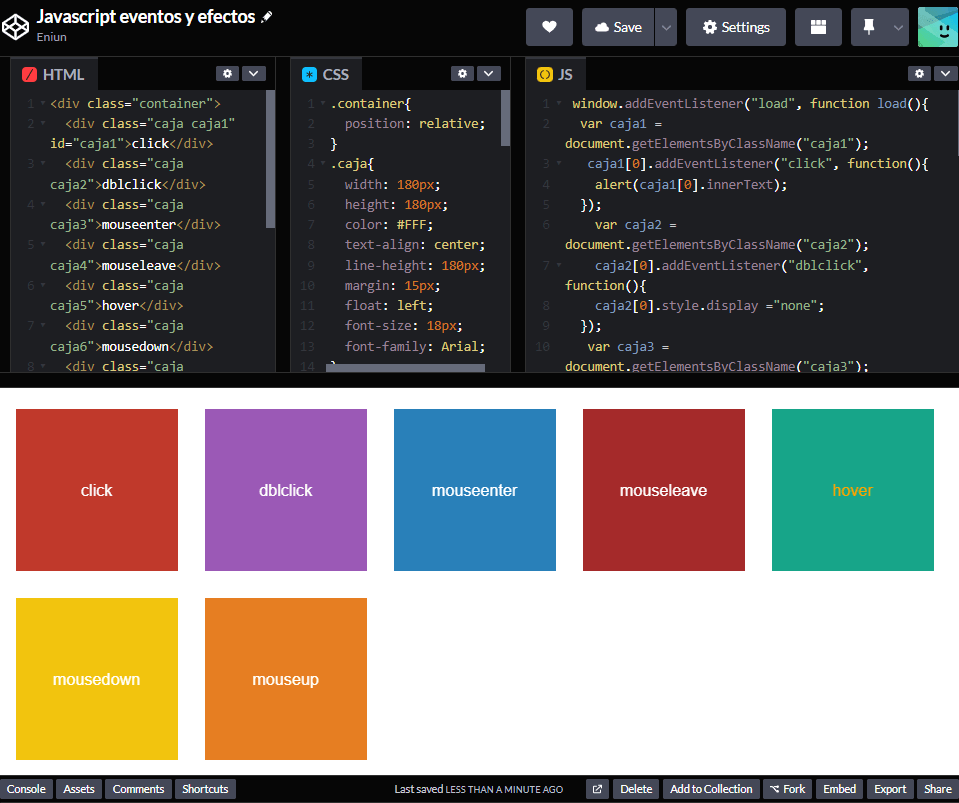Open Embed options

(840, 789)
